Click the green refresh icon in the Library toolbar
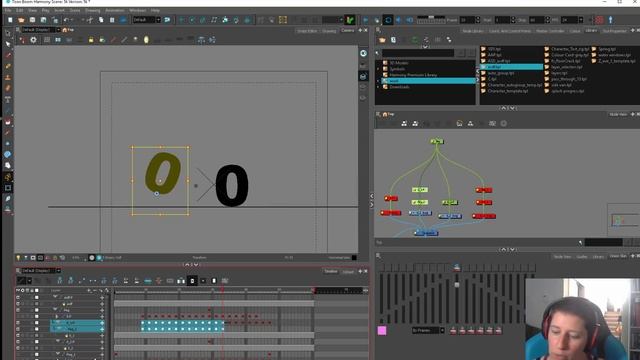 tap(415, 40)
